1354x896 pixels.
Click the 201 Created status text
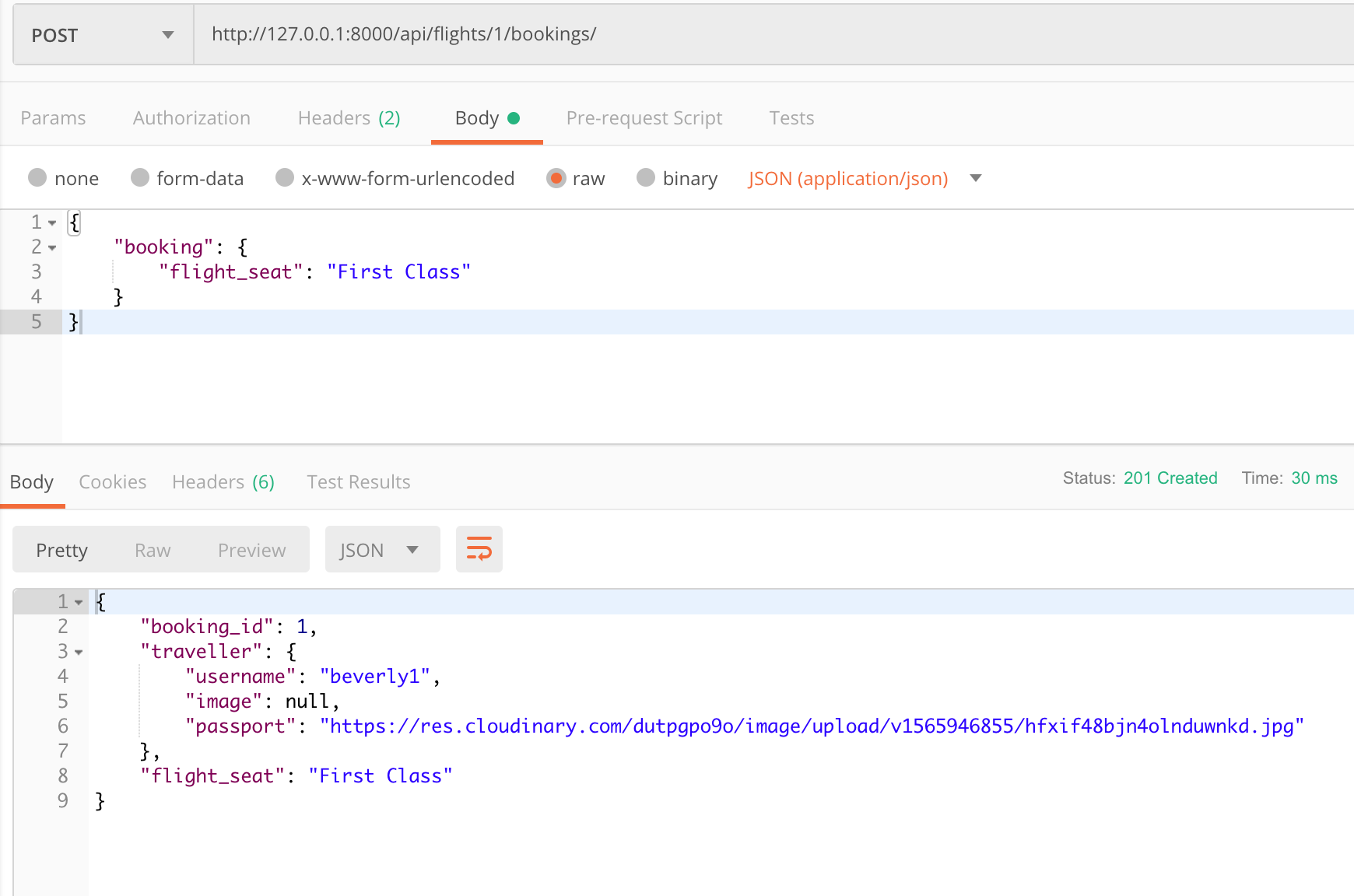[x=1170, y=478]
